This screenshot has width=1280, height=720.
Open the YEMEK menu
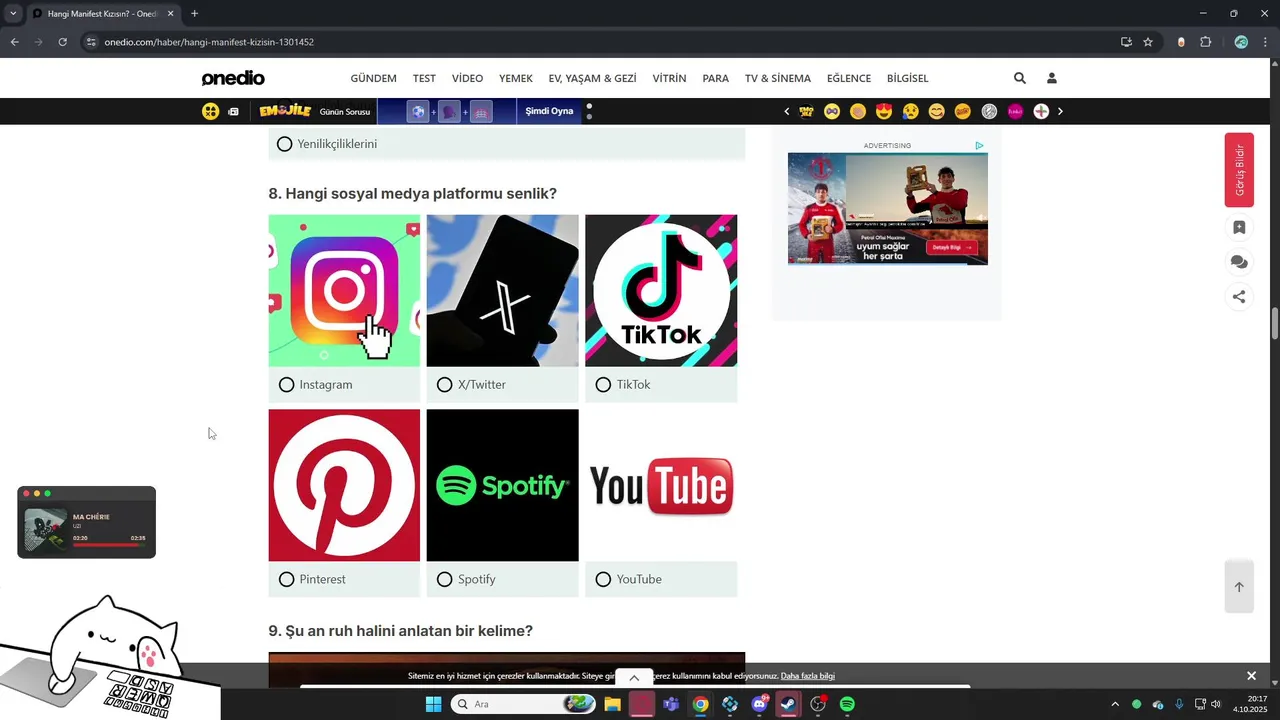tap(516, 78)
